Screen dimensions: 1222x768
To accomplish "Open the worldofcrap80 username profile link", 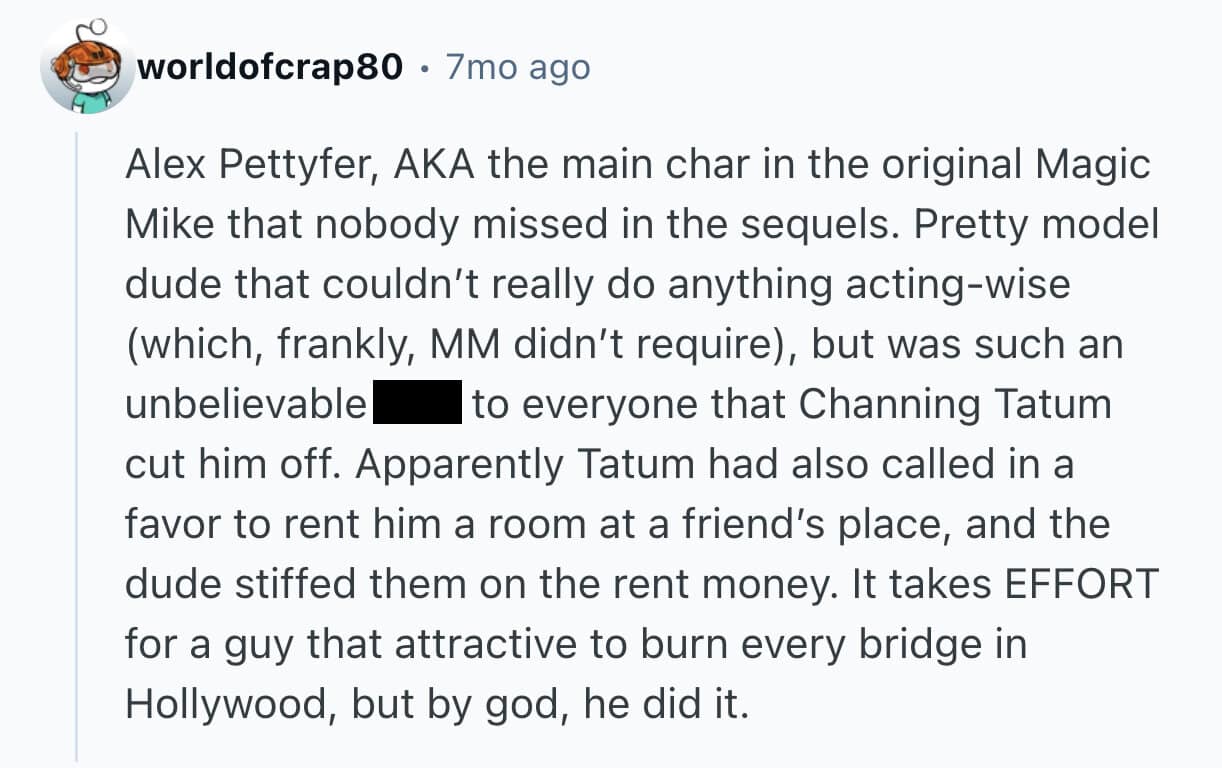I will coord(271,67).
